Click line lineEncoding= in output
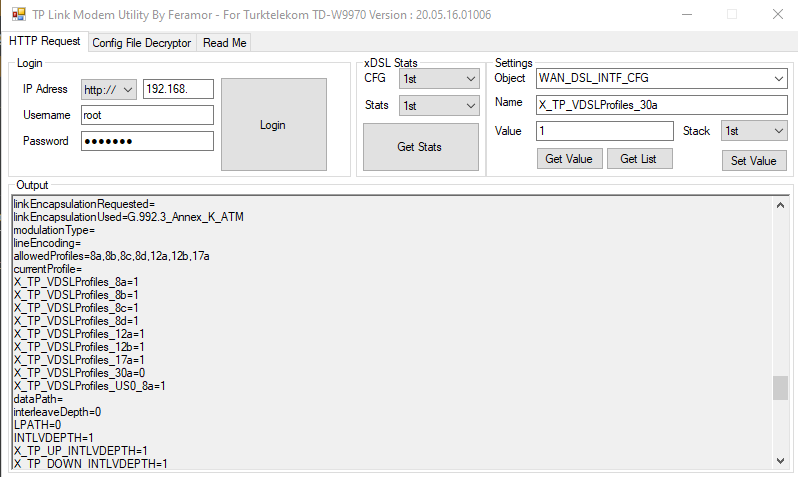798x477 pixels. (47, 243)
